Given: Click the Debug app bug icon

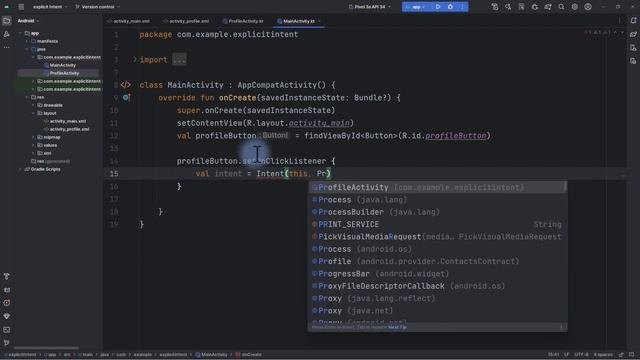Looking at the screenshot, I should point(450,7).
